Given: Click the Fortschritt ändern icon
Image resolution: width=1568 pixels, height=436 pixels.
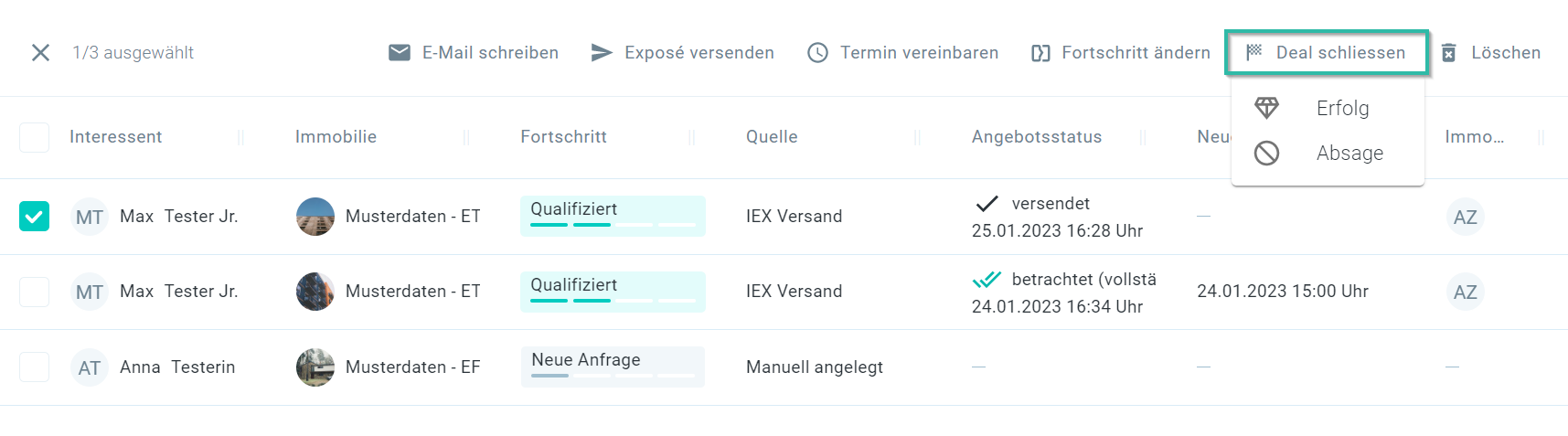Looking at the screenshot, I should (x=1040, y=53).
